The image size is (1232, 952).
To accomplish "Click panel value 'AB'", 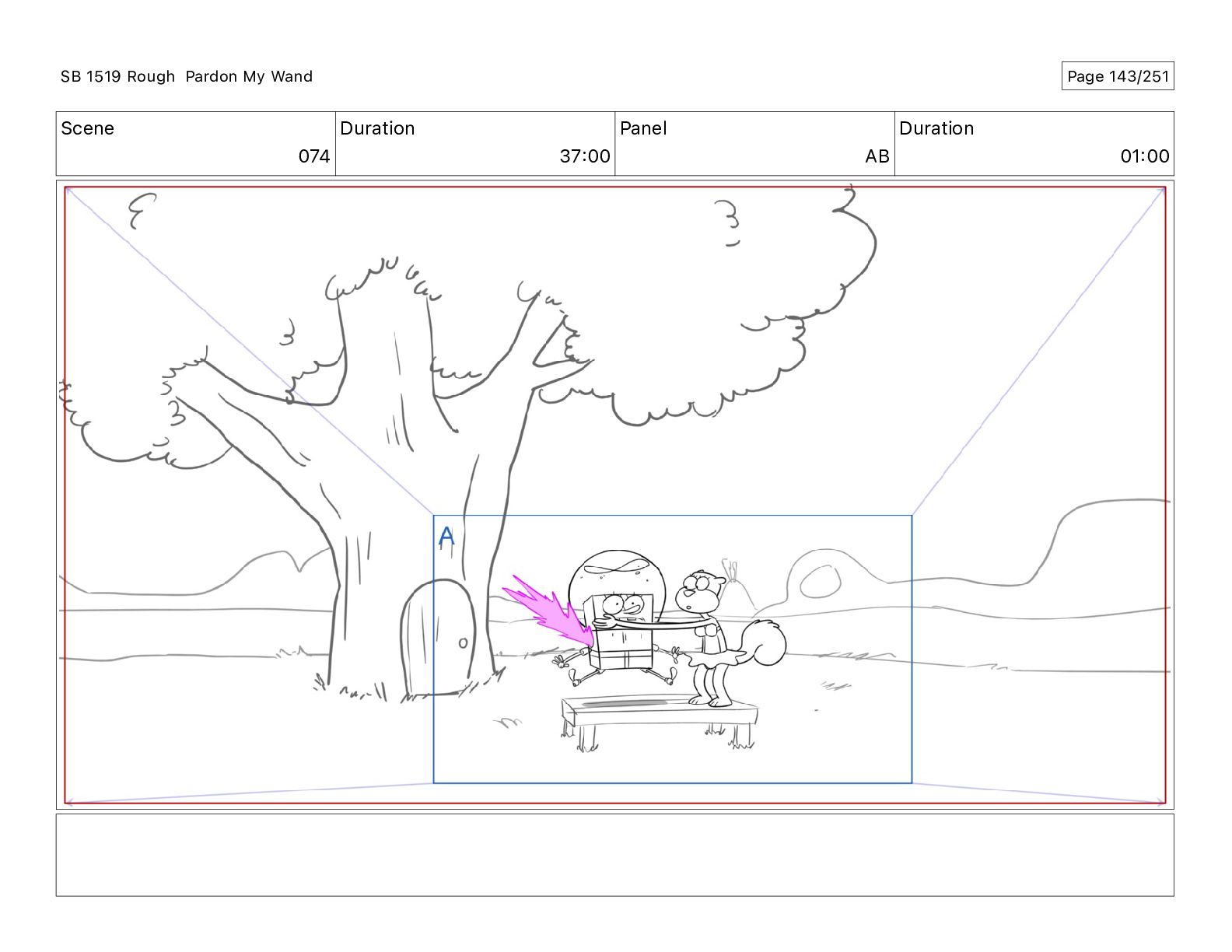I will 877,156.
